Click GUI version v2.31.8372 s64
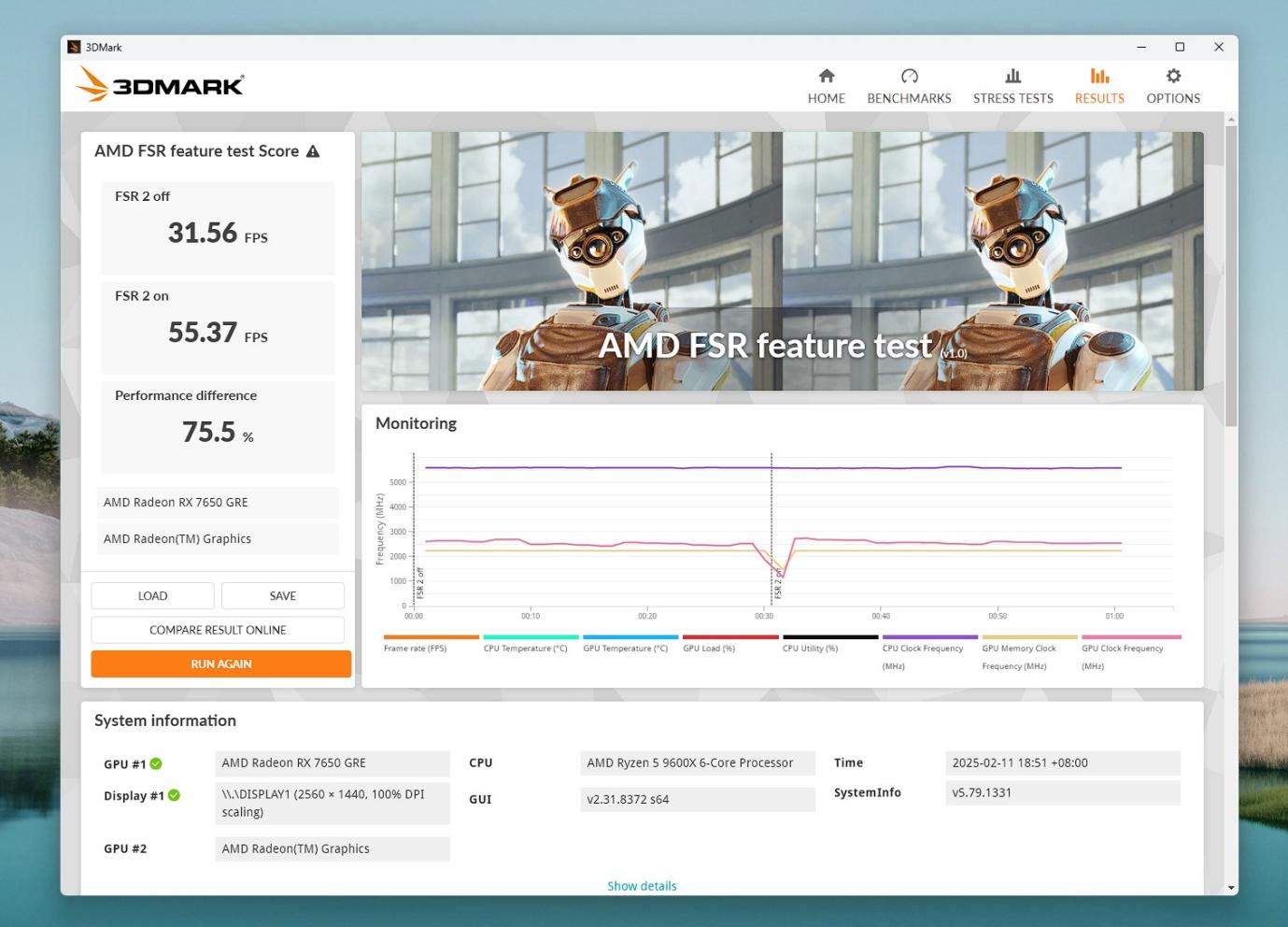The height and width of the screenshot is (927, 1288). [698, 800]
